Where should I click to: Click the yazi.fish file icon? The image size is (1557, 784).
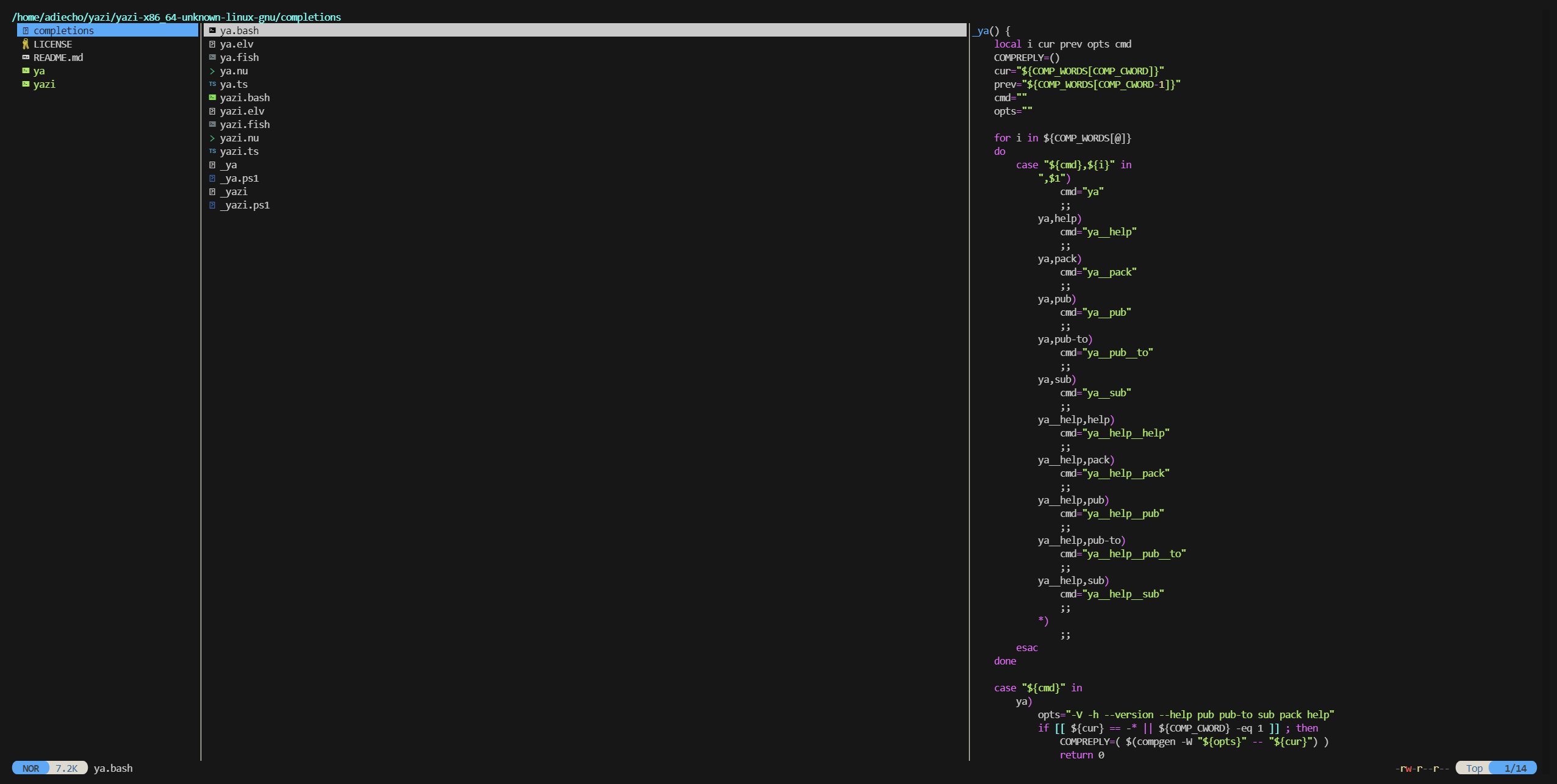212,124
